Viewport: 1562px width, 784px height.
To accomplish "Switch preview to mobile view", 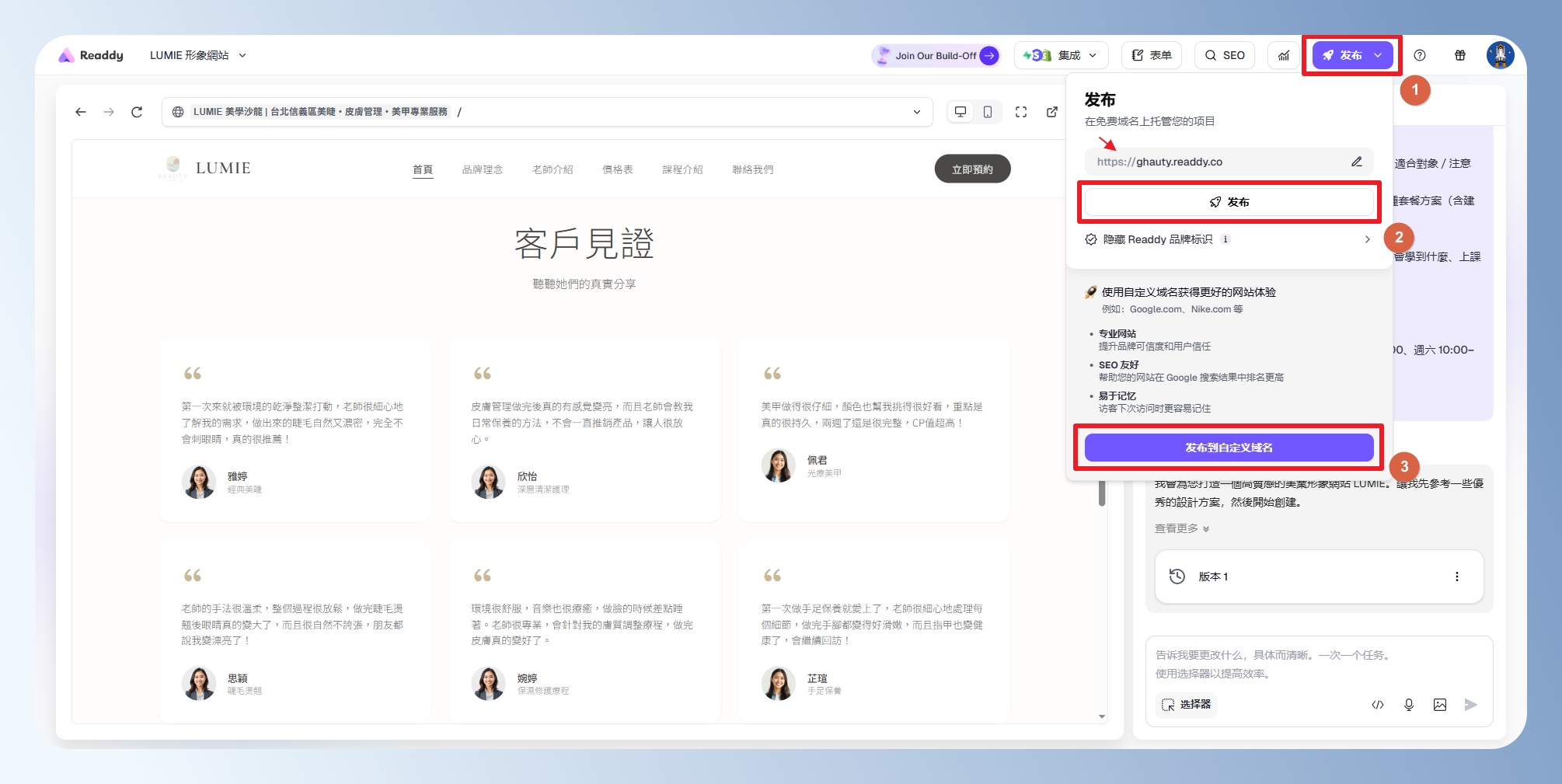I will [x=988, y=112].
